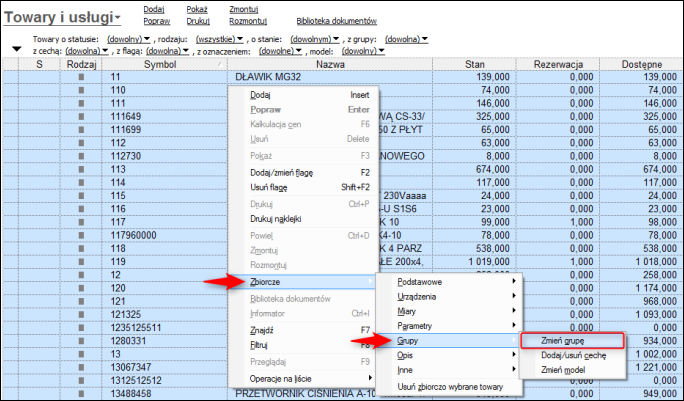Collapse filter panel with black triangle
Viewport: 684px width, 401px height.
tap(17, 49)
